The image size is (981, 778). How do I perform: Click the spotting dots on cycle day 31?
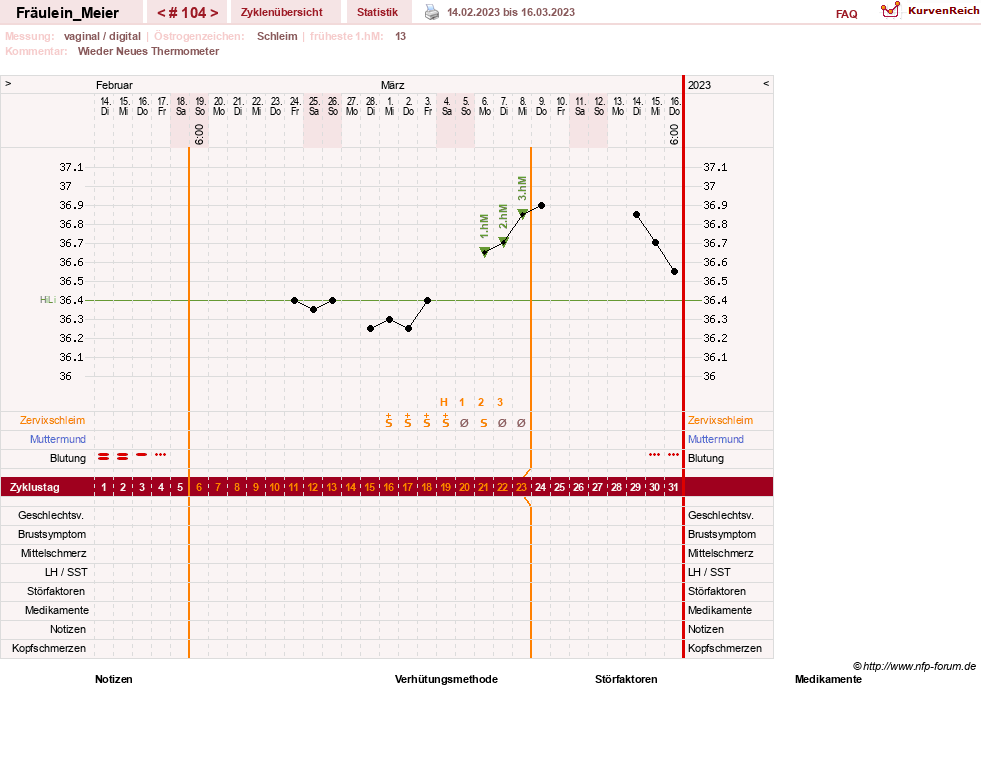tap(673, 455)
